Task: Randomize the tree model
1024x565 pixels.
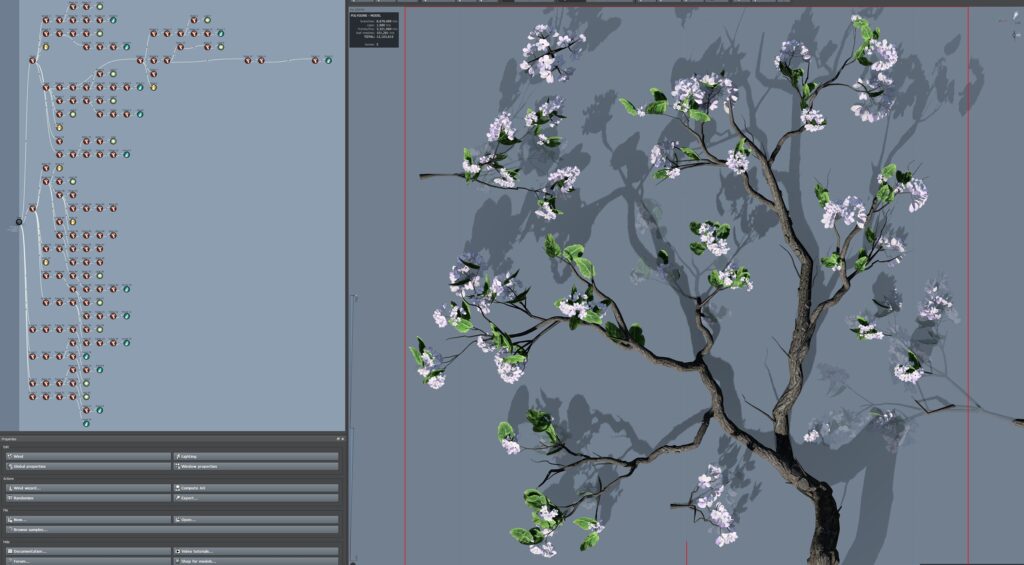Action: click(88, 498)
